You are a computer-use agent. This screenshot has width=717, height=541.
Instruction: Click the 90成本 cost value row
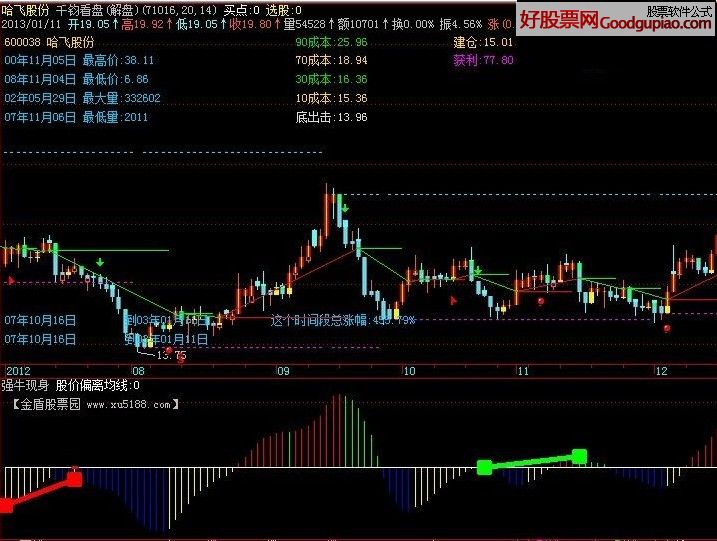[x=331, y=43]
